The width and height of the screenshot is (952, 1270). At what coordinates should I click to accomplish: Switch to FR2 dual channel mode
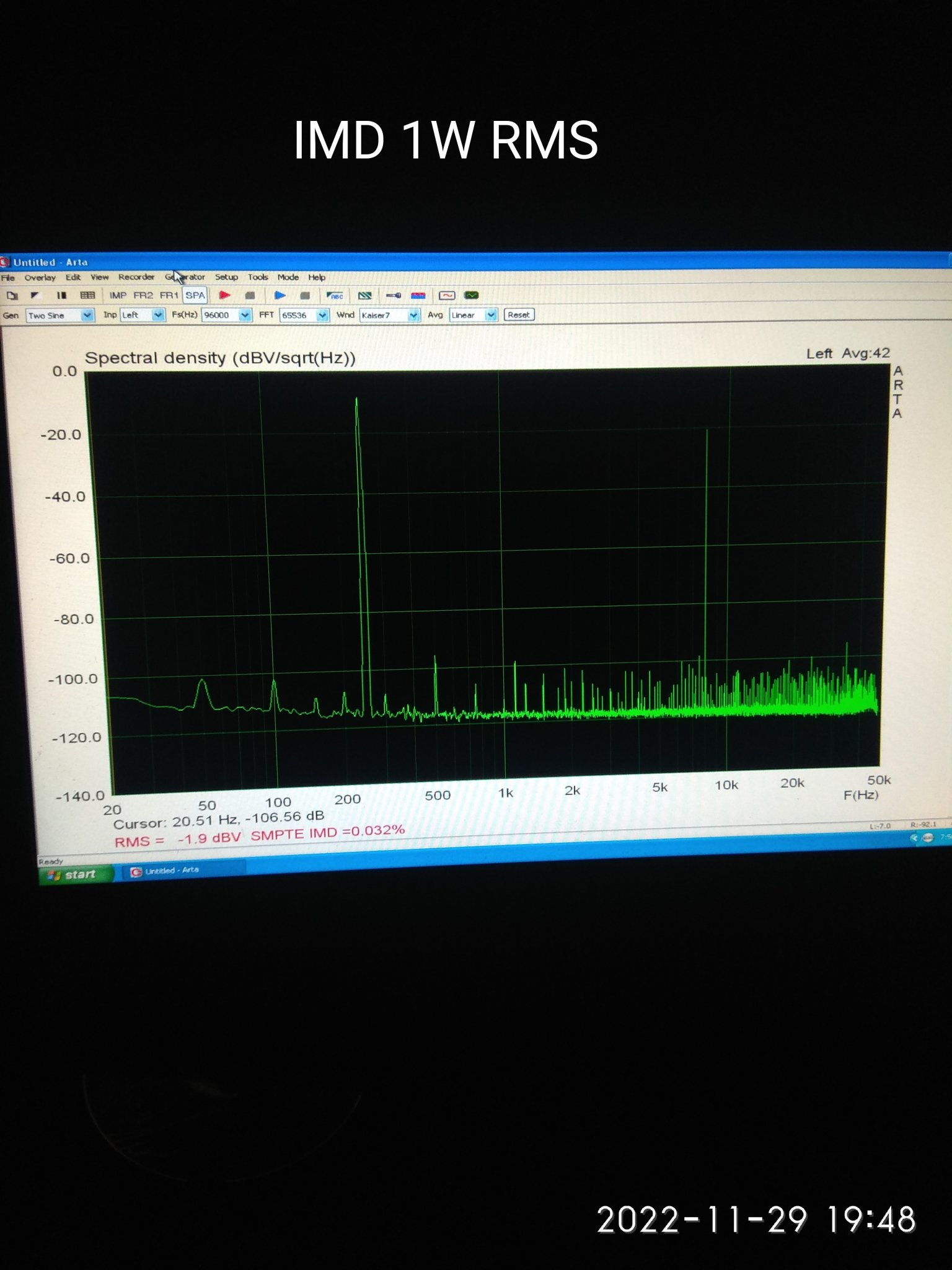143,296
